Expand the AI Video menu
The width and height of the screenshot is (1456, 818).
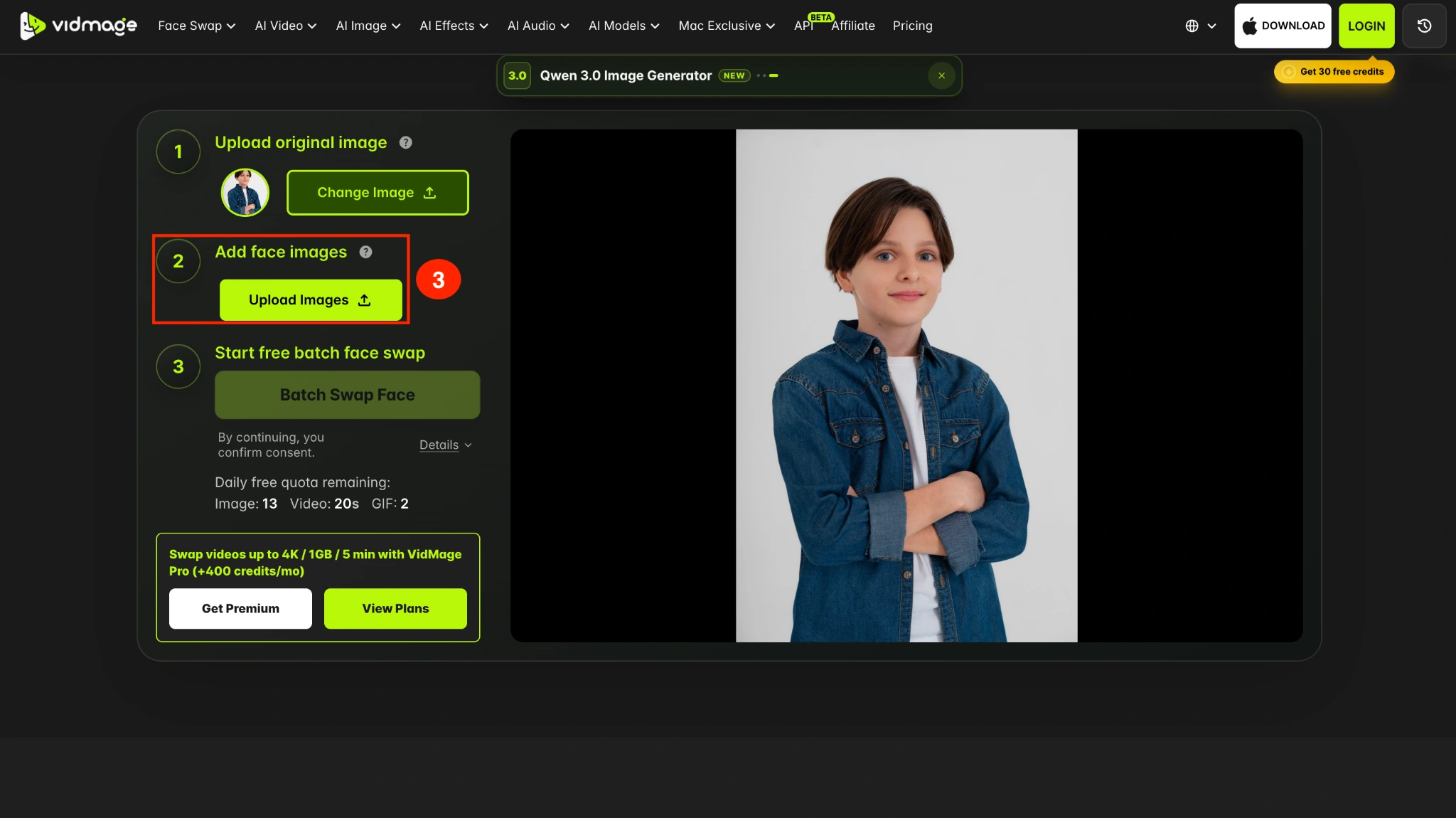286,26
